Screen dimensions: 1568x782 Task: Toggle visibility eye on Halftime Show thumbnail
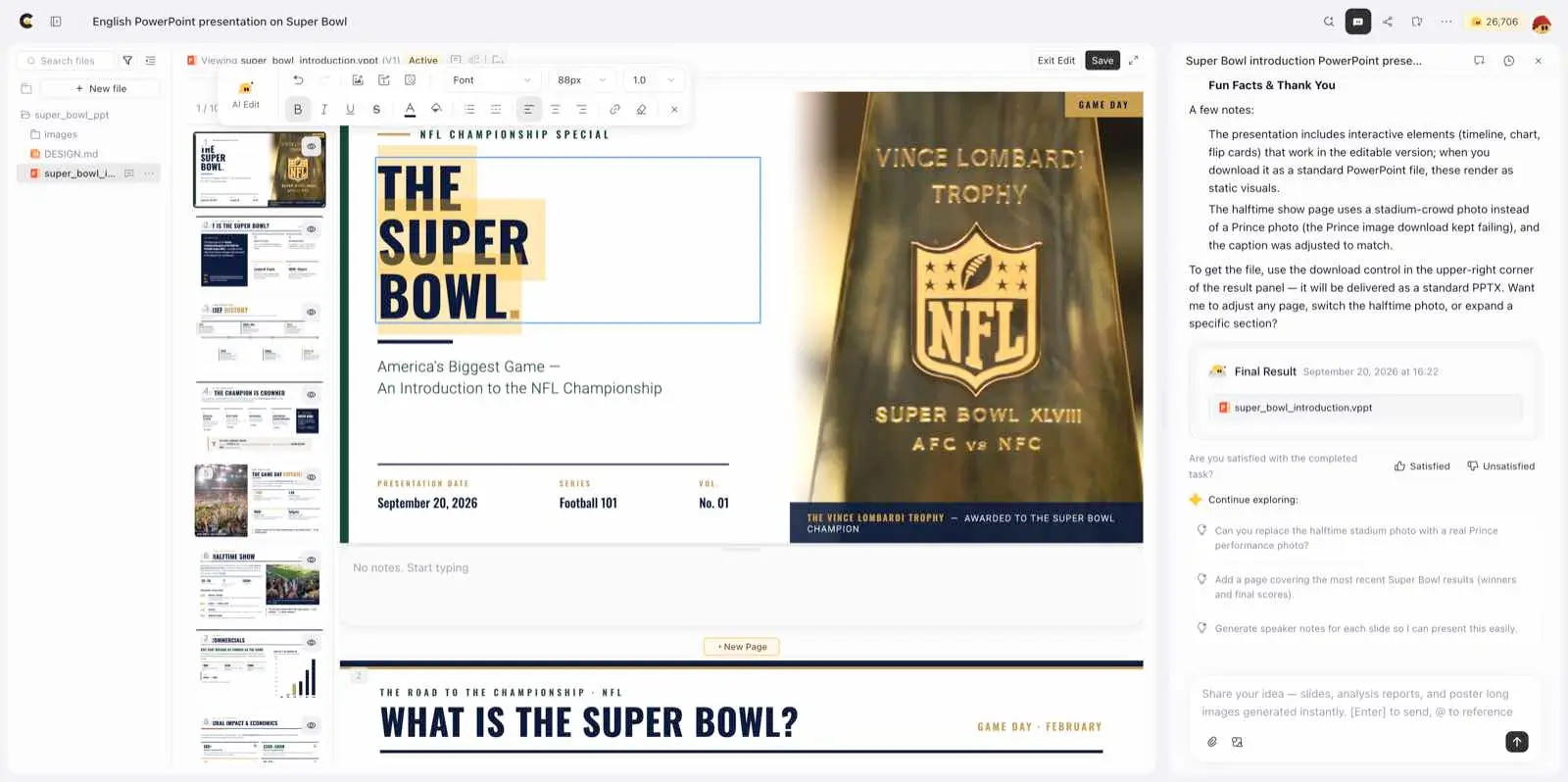pyautogui.click(x=312, y=561)
